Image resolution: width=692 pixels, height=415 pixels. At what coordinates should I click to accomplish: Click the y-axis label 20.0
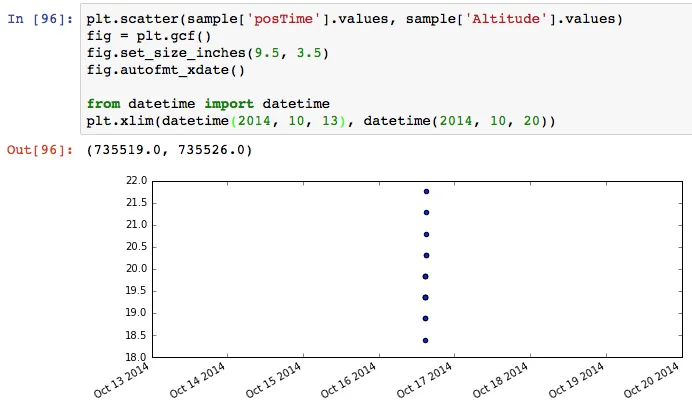136,268
